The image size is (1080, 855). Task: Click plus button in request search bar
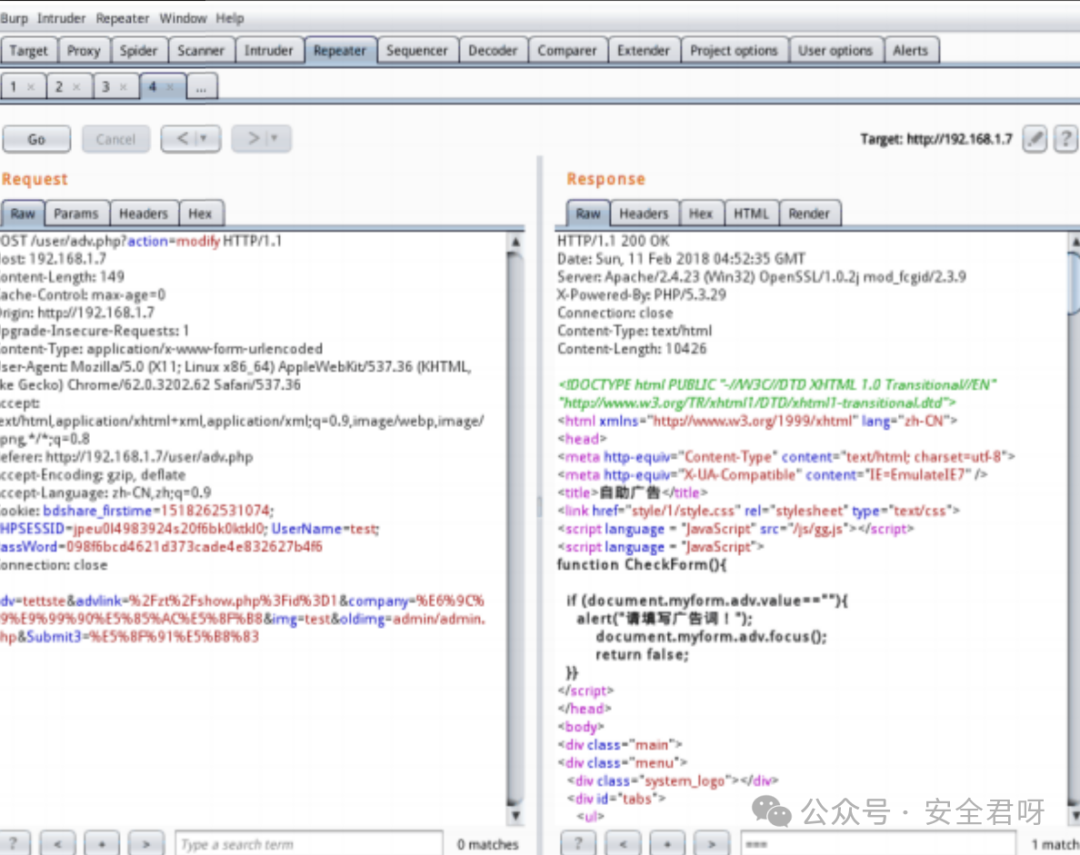coord(101,843)
